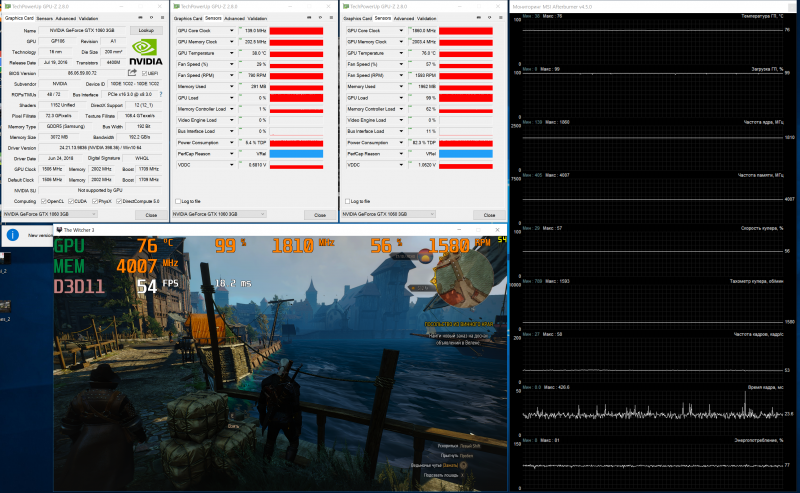
Task: Click the BIOS Version field 86.06.59.00.72
Action: click(x=82, y=73)
